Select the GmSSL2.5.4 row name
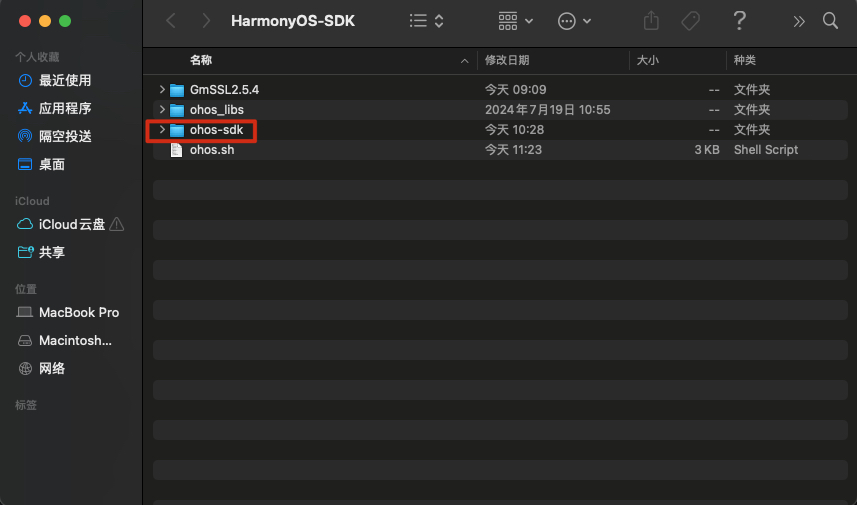The height and width of the screenshot is (505, 857). click(x=225, y=90)
